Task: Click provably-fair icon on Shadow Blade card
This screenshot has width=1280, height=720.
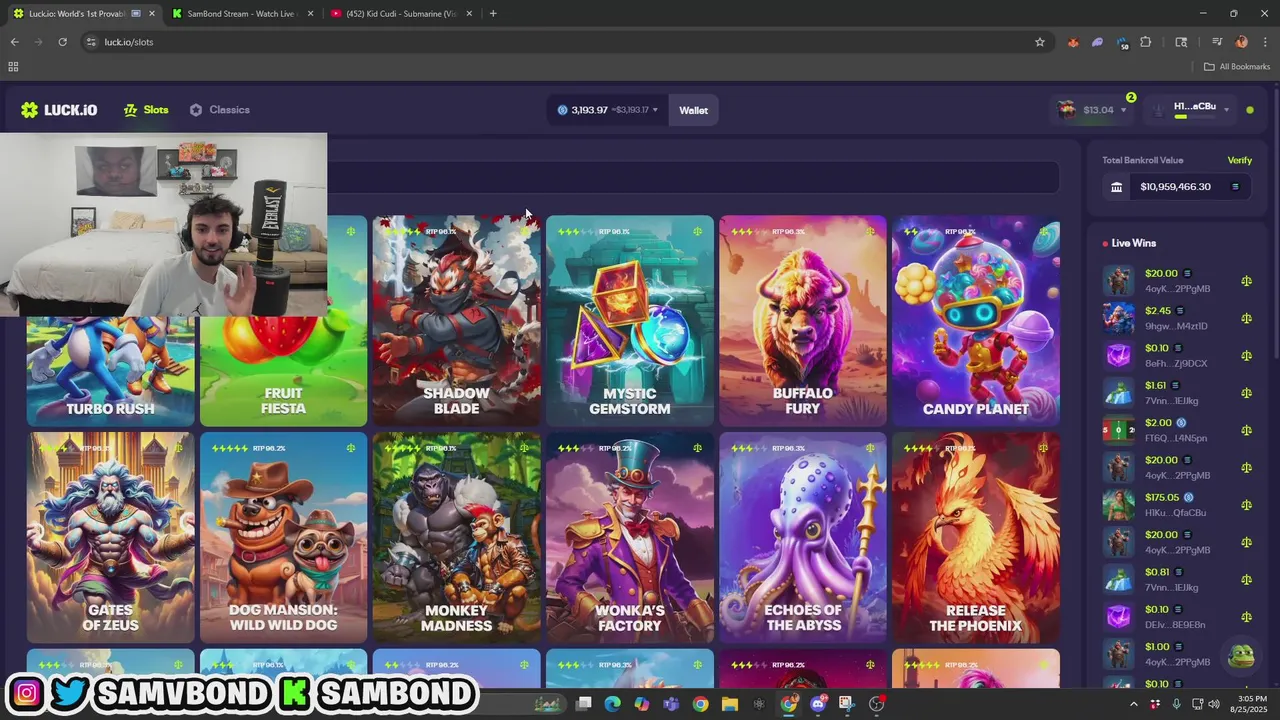Action: click(x=524, y=232)
